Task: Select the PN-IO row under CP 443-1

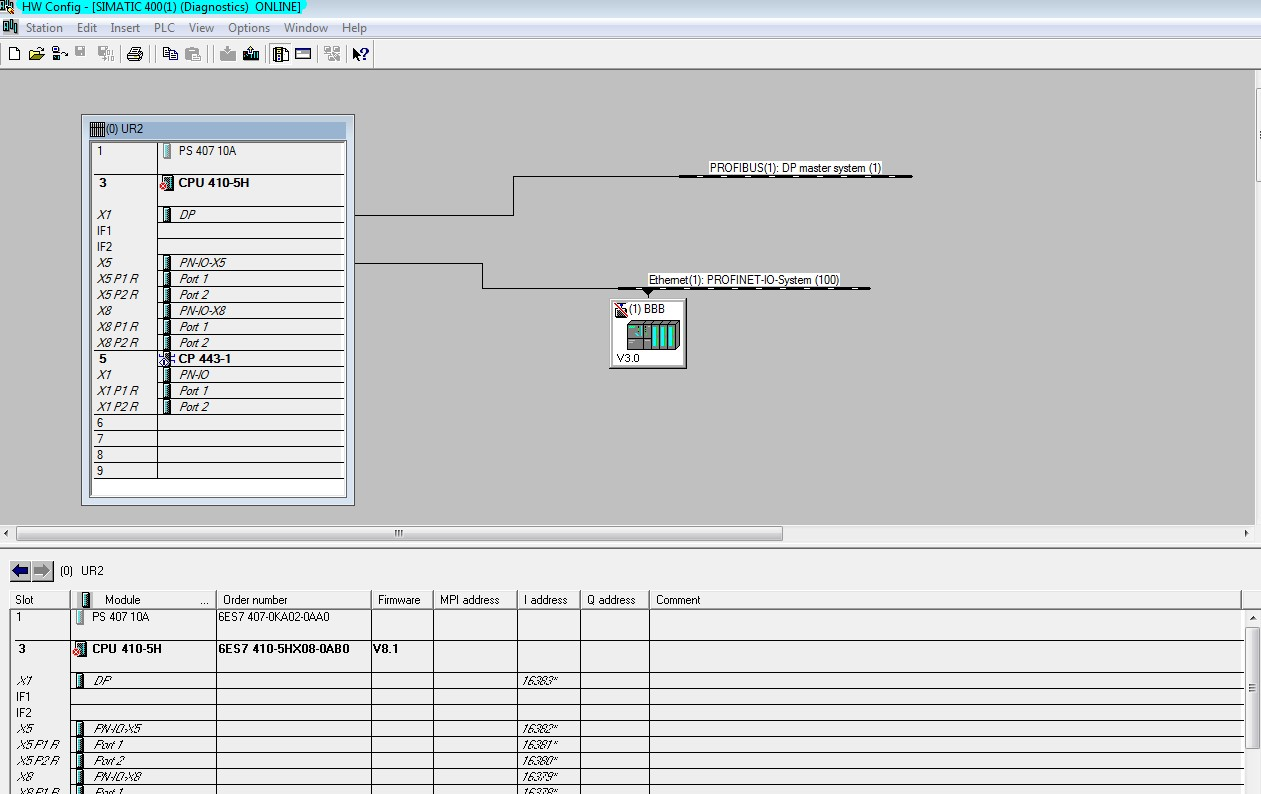Action: point(218,375)
